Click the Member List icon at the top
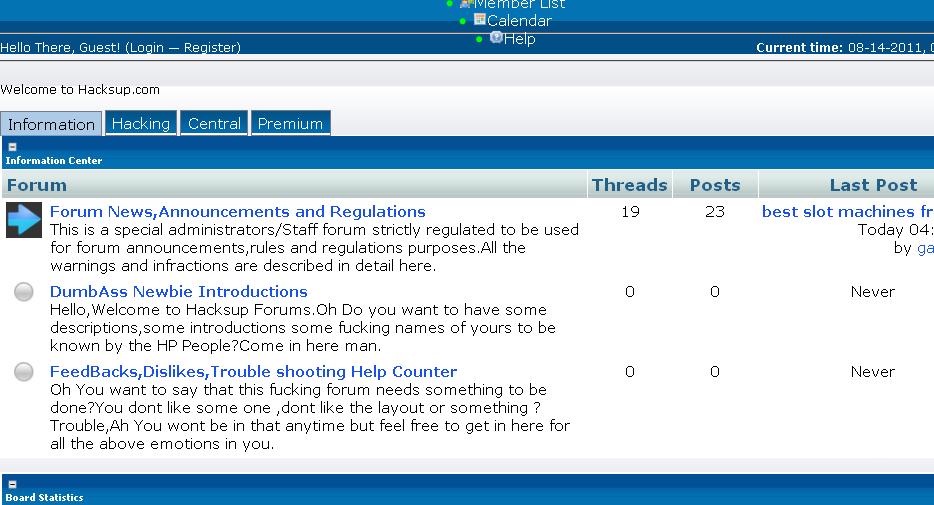Image resolution: width=934 pixels, height=505 pixels. 466,3
